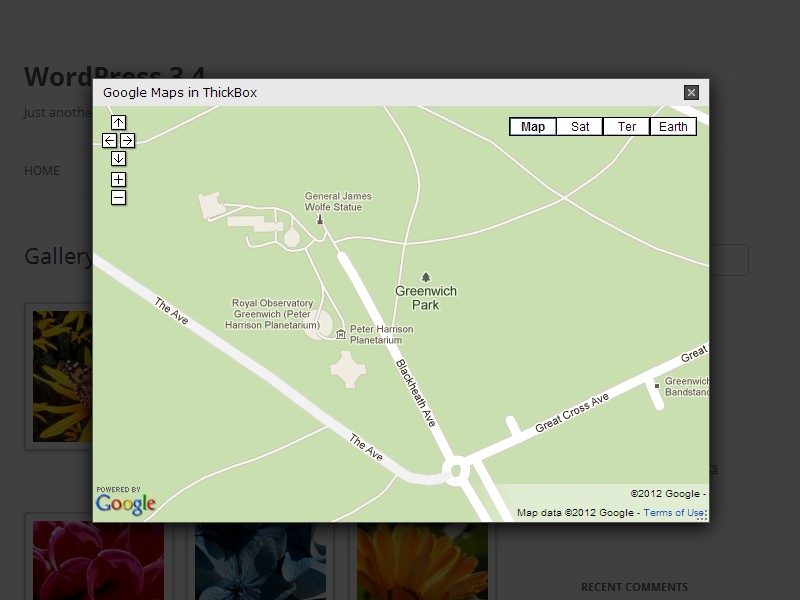
Task: Click the General James Wolfe Statue marker icon
Action: click(320, 219)
